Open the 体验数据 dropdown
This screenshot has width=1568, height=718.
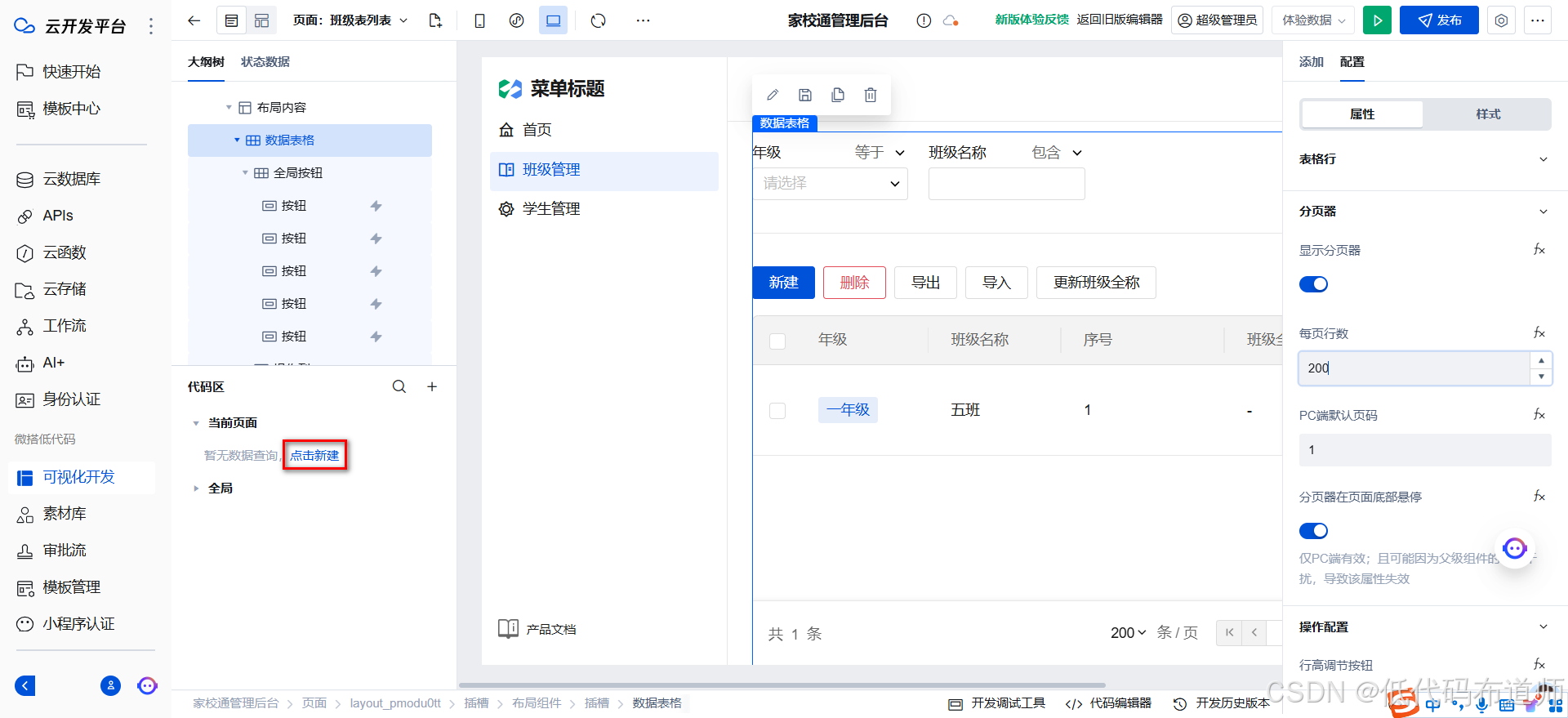pos(1313,20)
